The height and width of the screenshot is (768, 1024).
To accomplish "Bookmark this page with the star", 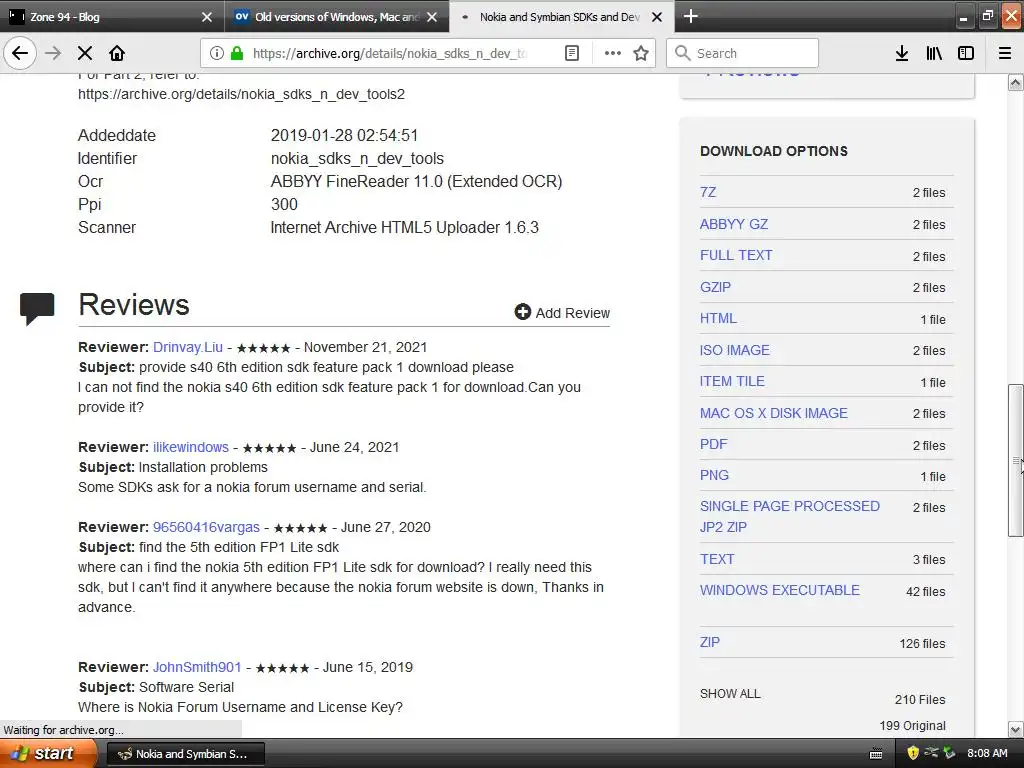I will pos(641,53).
